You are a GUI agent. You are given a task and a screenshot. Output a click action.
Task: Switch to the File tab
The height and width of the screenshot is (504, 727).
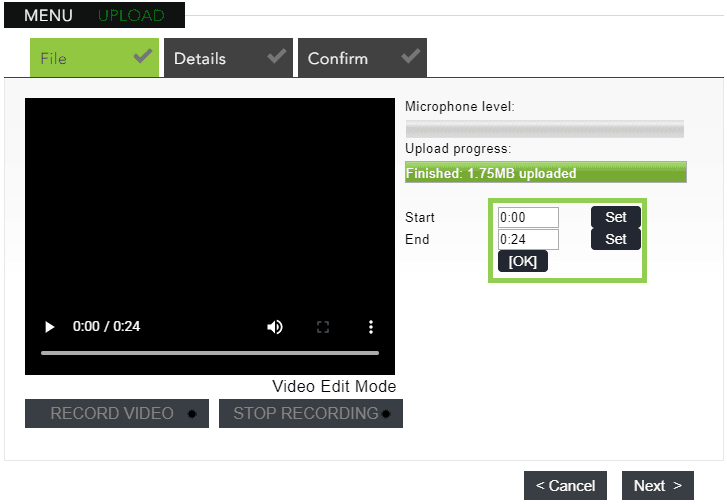click(94, 58)
